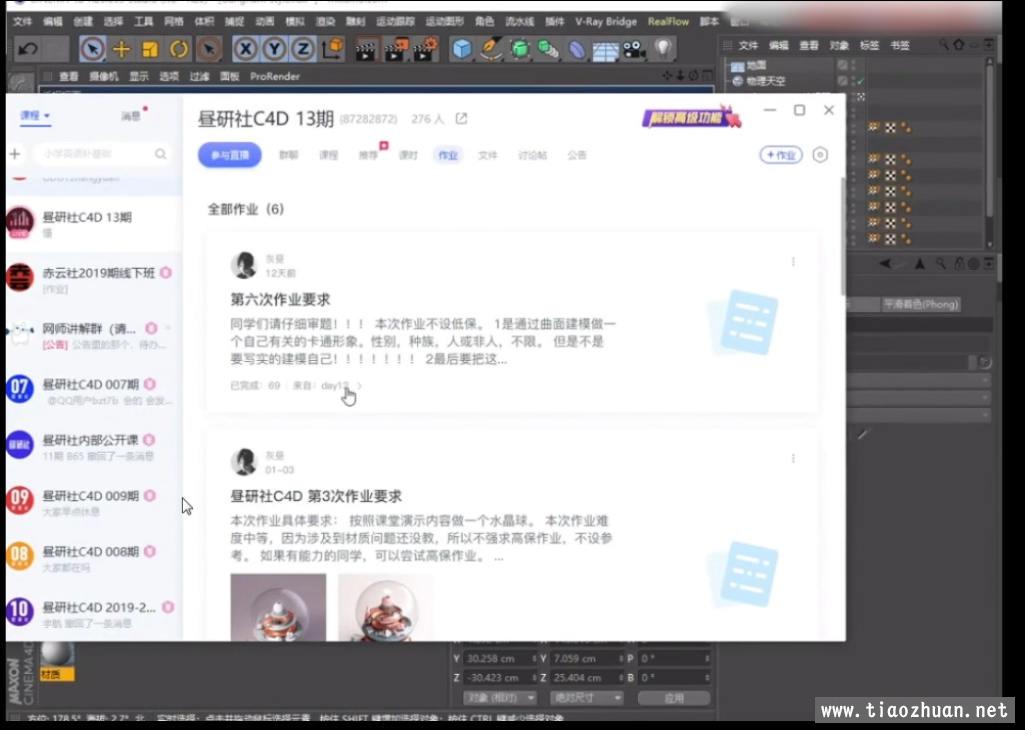
Task: Open the 书签 menu in Object Manager
Action: coord(899,45)
